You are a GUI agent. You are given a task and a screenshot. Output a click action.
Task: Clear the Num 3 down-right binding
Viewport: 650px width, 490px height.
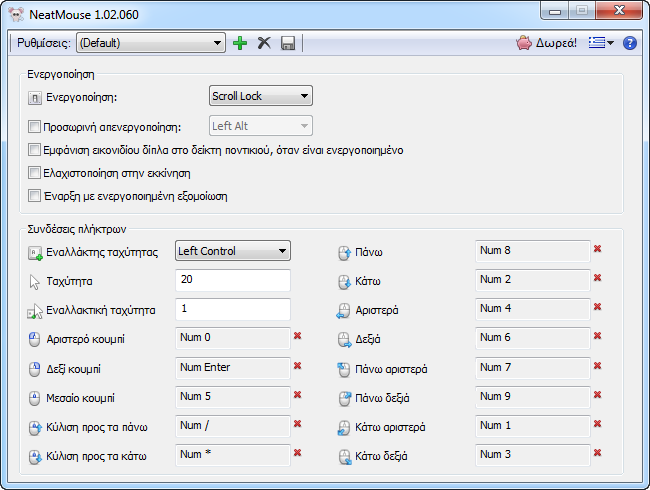coord(597,453)
